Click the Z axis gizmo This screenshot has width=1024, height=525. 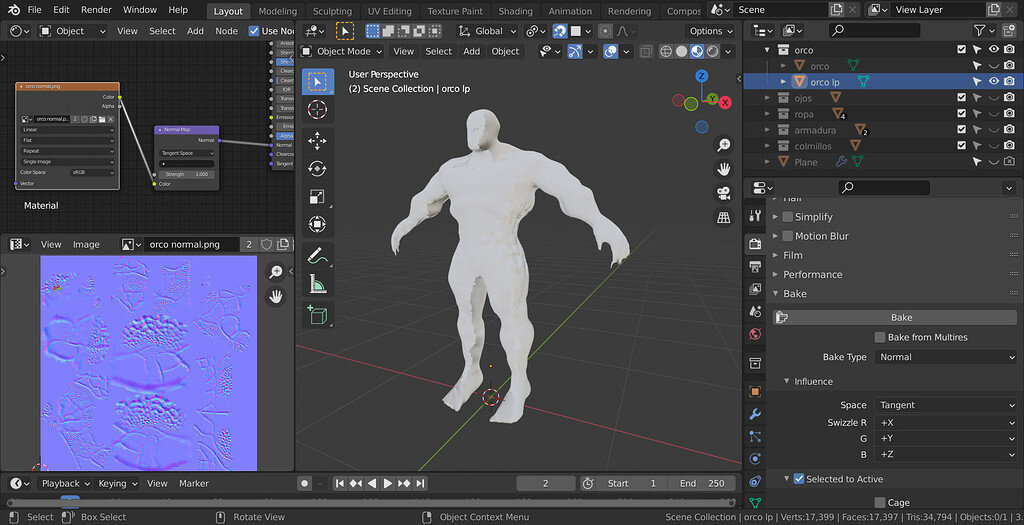[701, 76]
